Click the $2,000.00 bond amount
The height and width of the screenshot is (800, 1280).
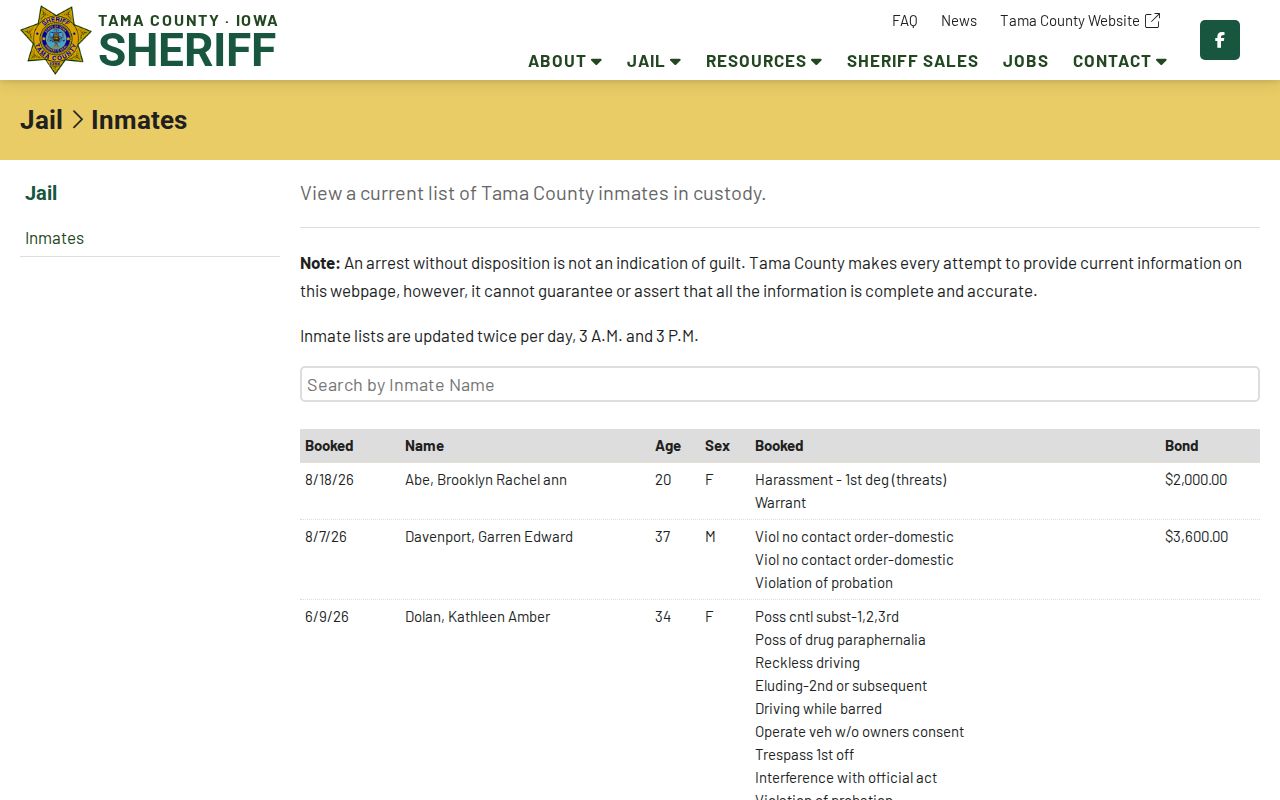pos(1196,480)
